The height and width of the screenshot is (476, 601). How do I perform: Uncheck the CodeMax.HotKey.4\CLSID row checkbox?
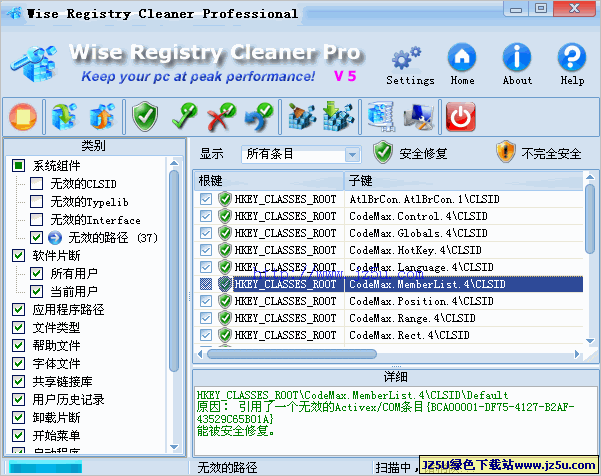206,250
